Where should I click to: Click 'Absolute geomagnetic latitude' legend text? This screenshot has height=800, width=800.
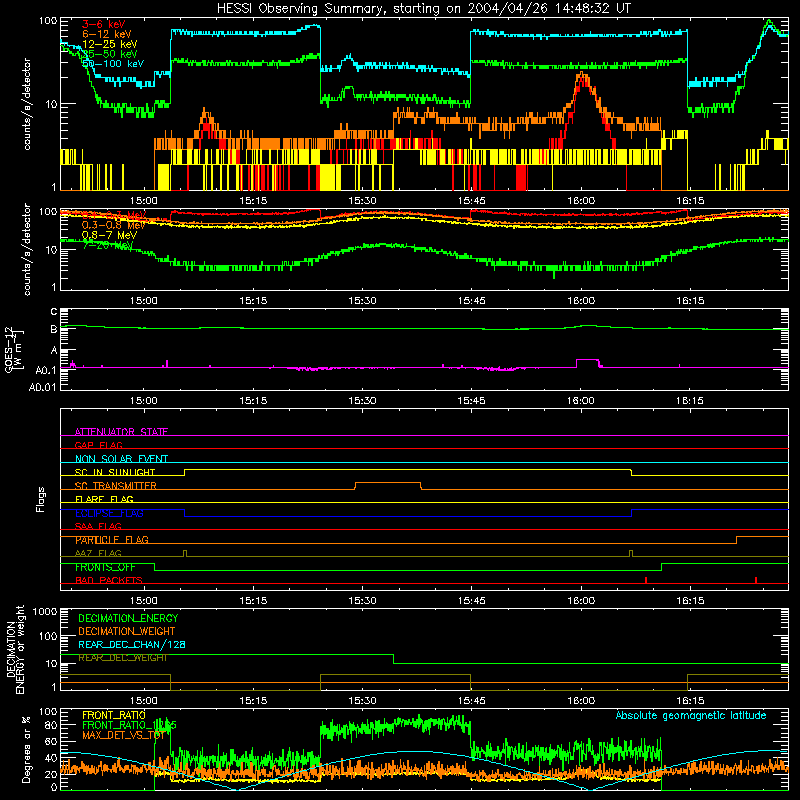point(691,715)
